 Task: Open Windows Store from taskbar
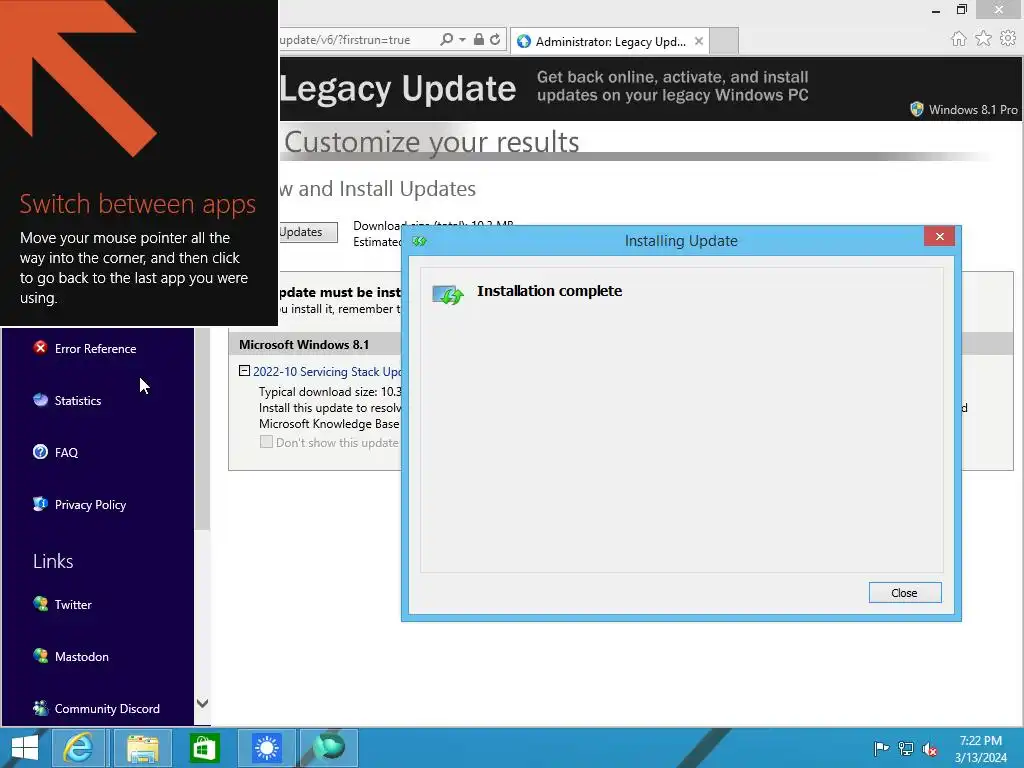click(204, 748)
